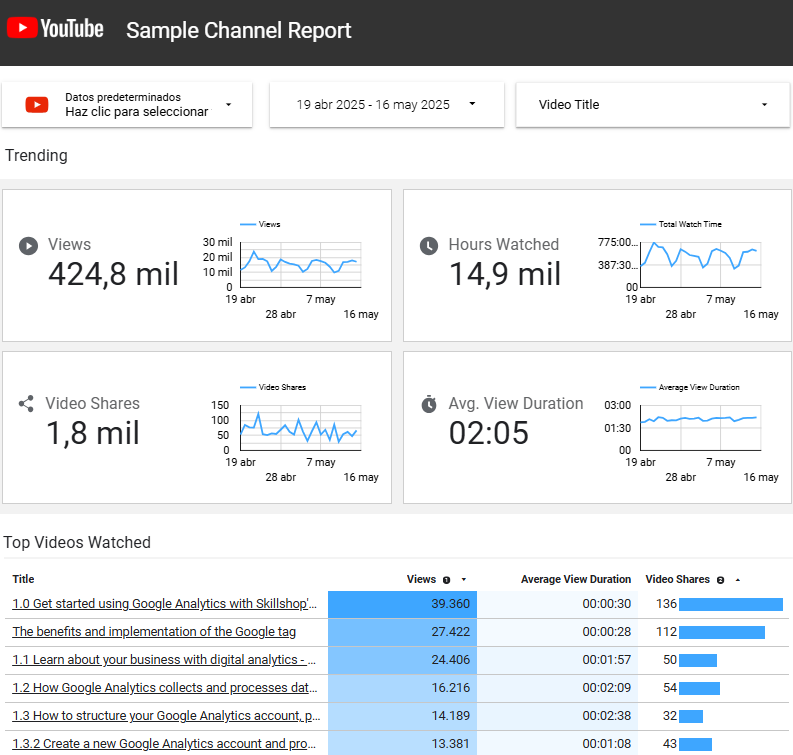Open '1.1 Learn about your business with digital analytics' link

[x=164, y=659]
